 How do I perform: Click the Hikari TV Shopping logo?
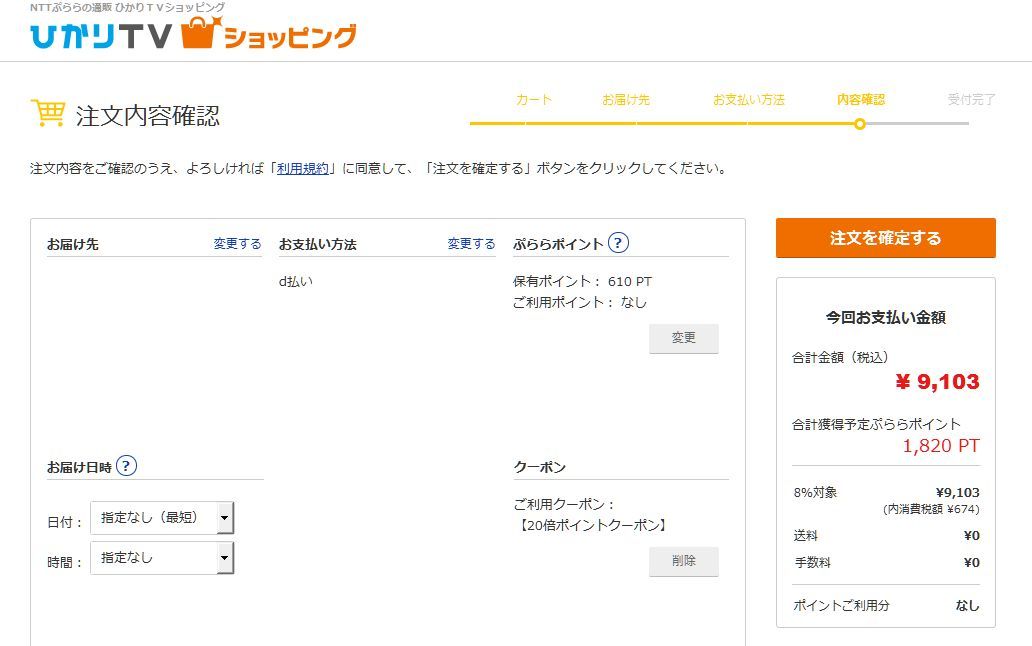pyautogui.click(x=192, y=35)
